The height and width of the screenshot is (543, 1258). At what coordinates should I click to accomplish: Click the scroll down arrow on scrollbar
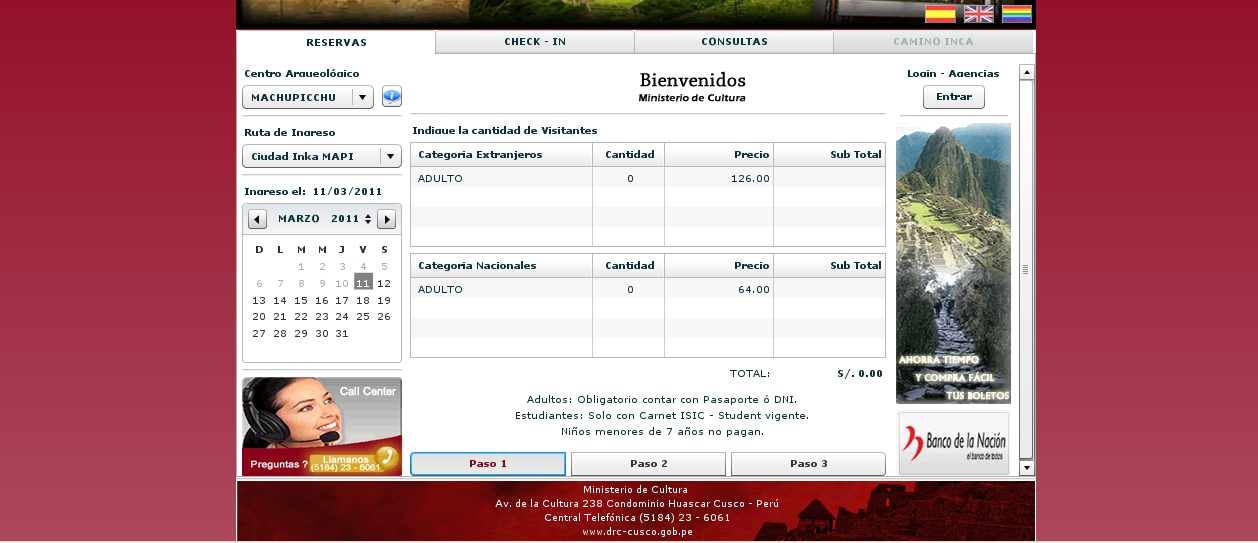pos(1026,468)
